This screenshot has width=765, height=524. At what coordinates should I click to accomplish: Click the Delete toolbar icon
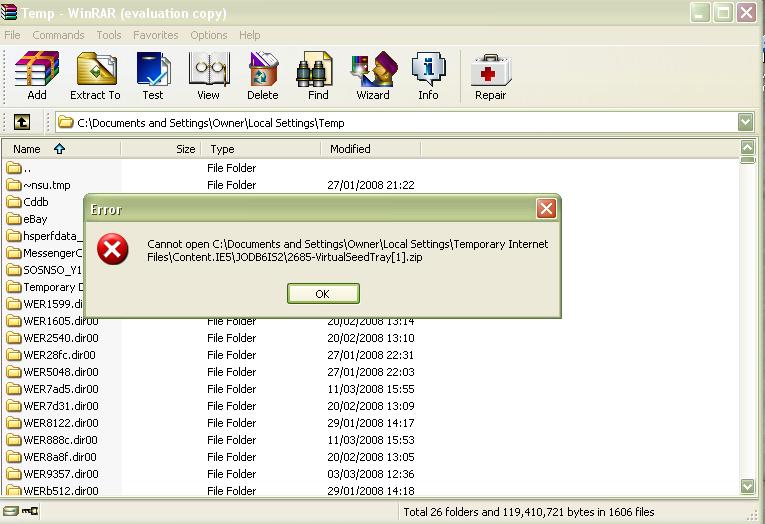pyautogui.click(x=263, y=69)
